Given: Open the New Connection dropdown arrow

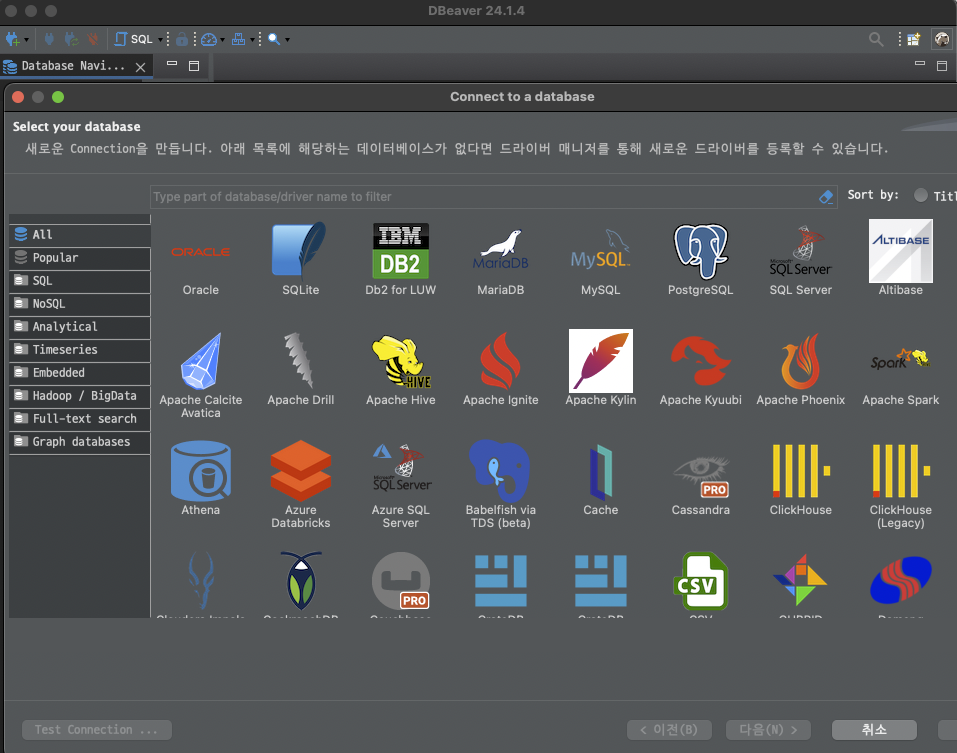Looking at the screenshot, I should [x=26, y=40].
